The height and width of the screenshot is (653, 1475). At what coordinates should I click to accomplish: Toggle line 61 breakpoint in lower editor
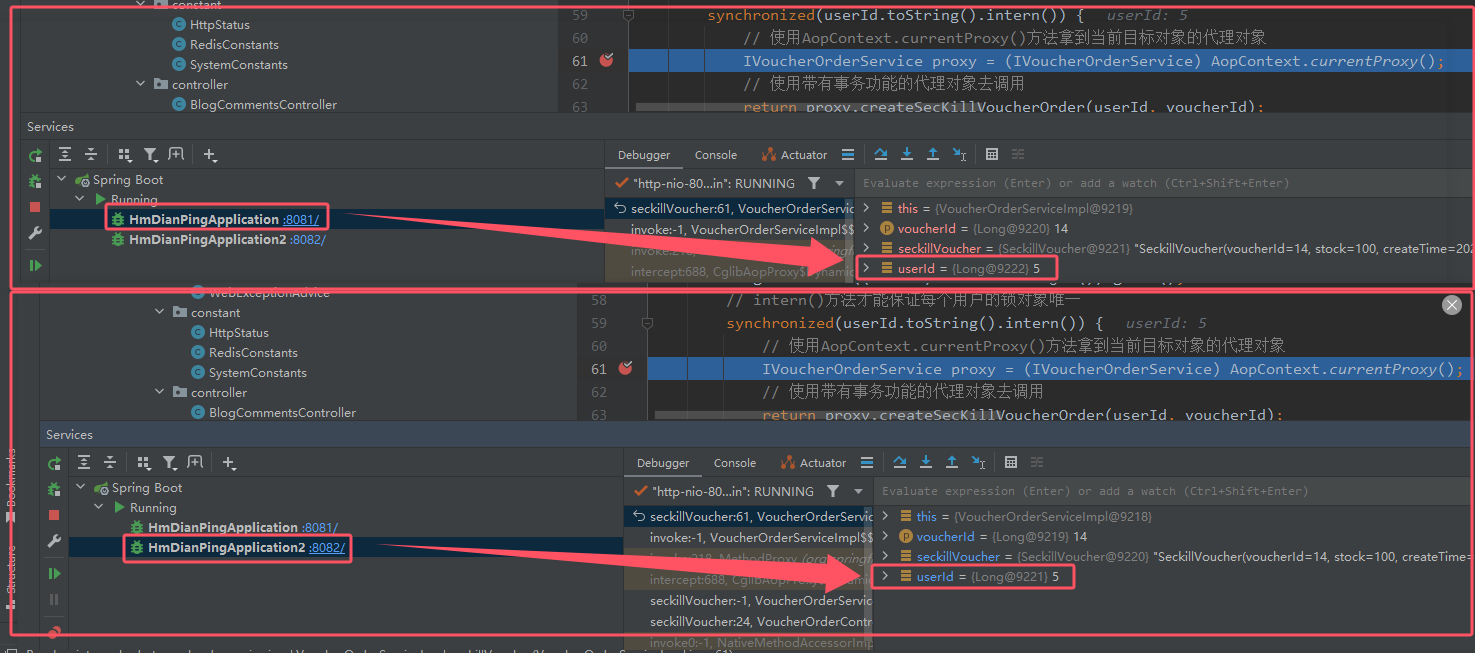pos(625,369)
